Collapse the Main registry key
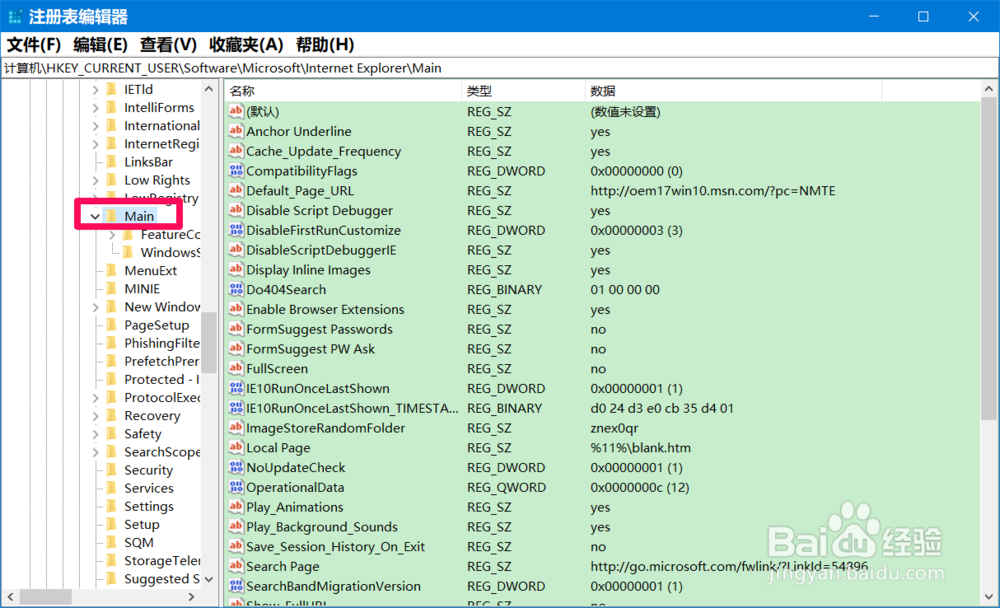The width and height of the screenshot is (1000, 608). (x=95, y=217)
